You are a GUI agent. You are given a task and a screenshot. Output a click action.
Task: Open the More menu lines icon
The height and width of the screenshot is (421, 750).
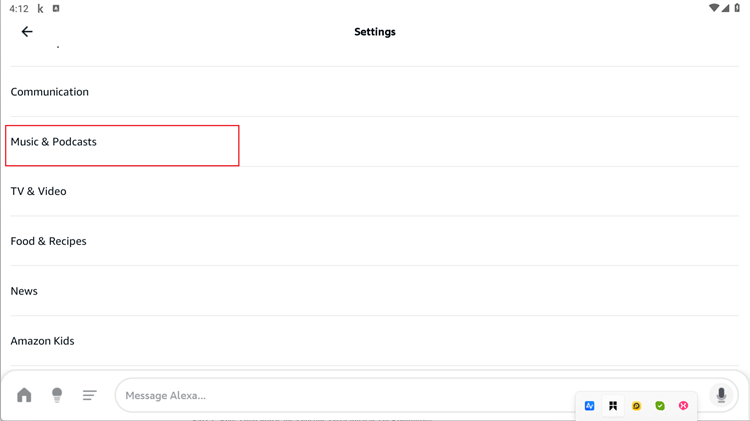(89, 395)
